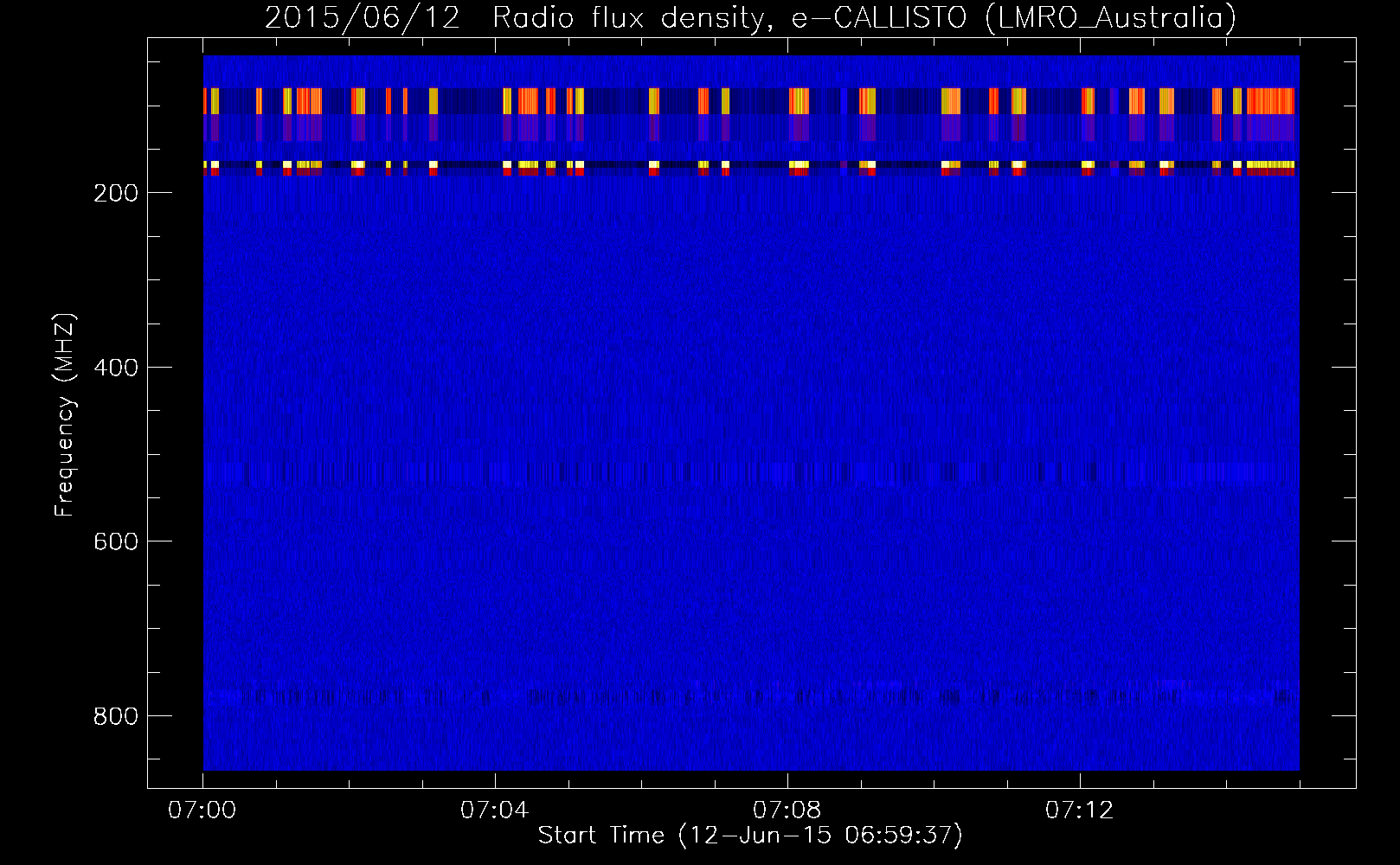Image resolution: width=1400 pixels, height=865 pixels.
Task: Click the plot title date 2015/06/12
Action: (x=363, y=17)
